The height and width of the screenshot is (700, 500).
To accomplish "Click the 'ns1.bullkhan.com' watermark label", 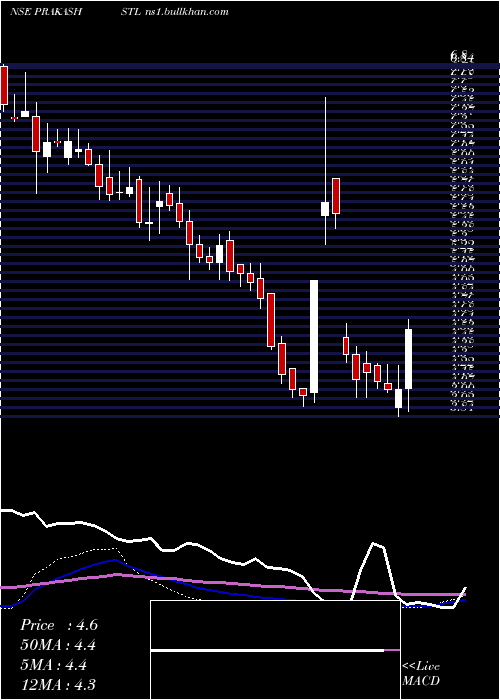I will tap(187, 12).
